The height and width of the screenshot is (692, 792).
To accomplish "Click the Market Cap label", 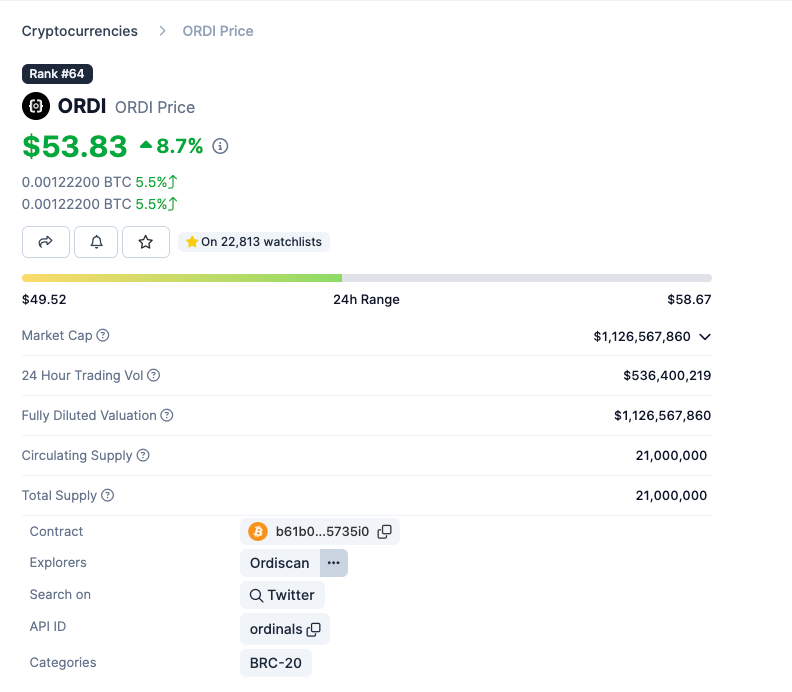I will coord(57,335).
